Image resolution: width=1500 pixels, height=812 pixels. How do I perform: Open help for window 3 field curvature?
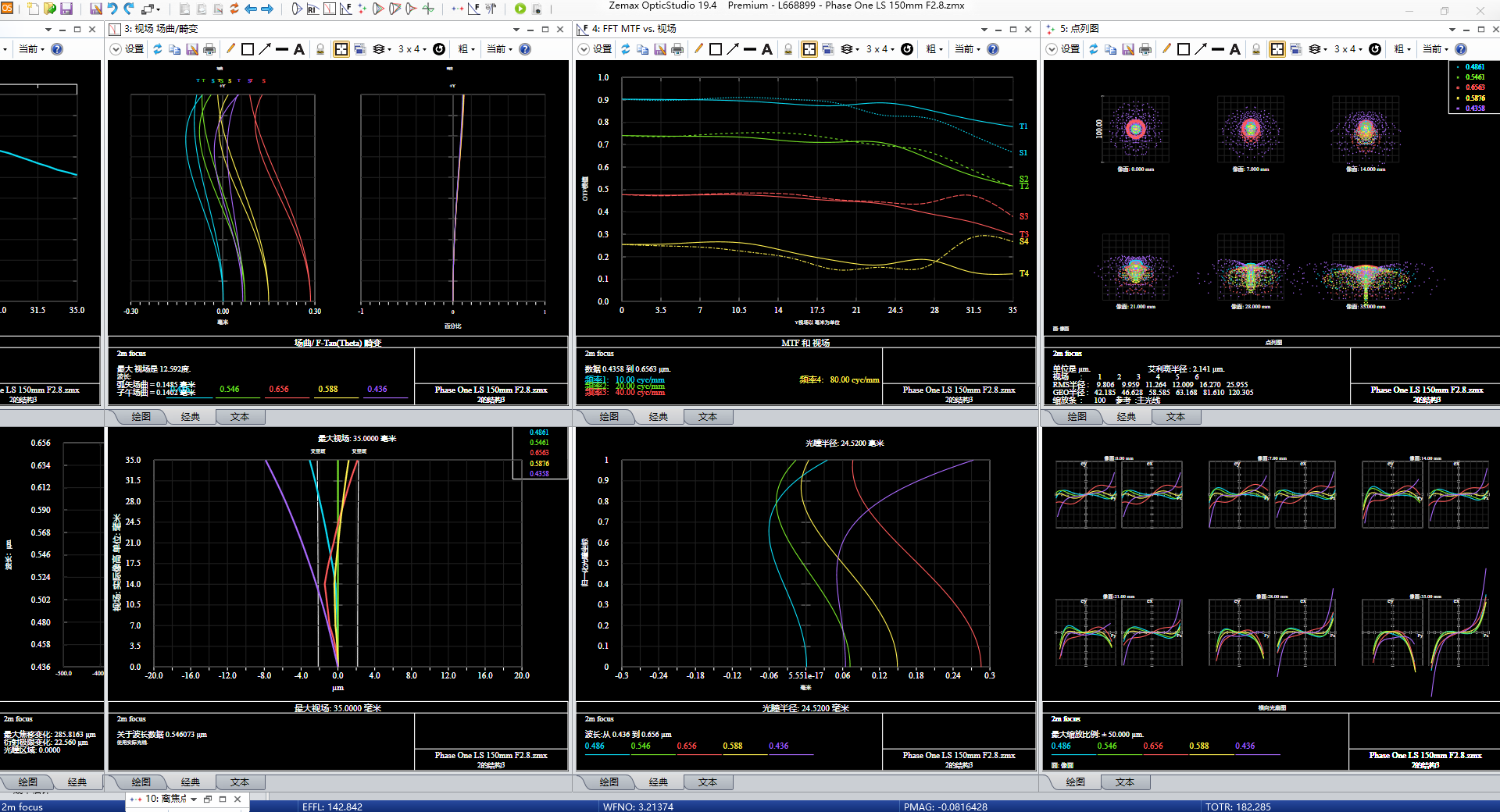click(525, 49)
